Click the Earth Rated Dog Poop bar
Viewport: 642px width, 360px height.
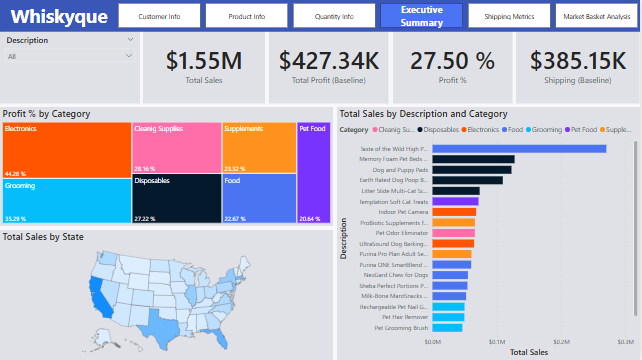coord(468,180)
